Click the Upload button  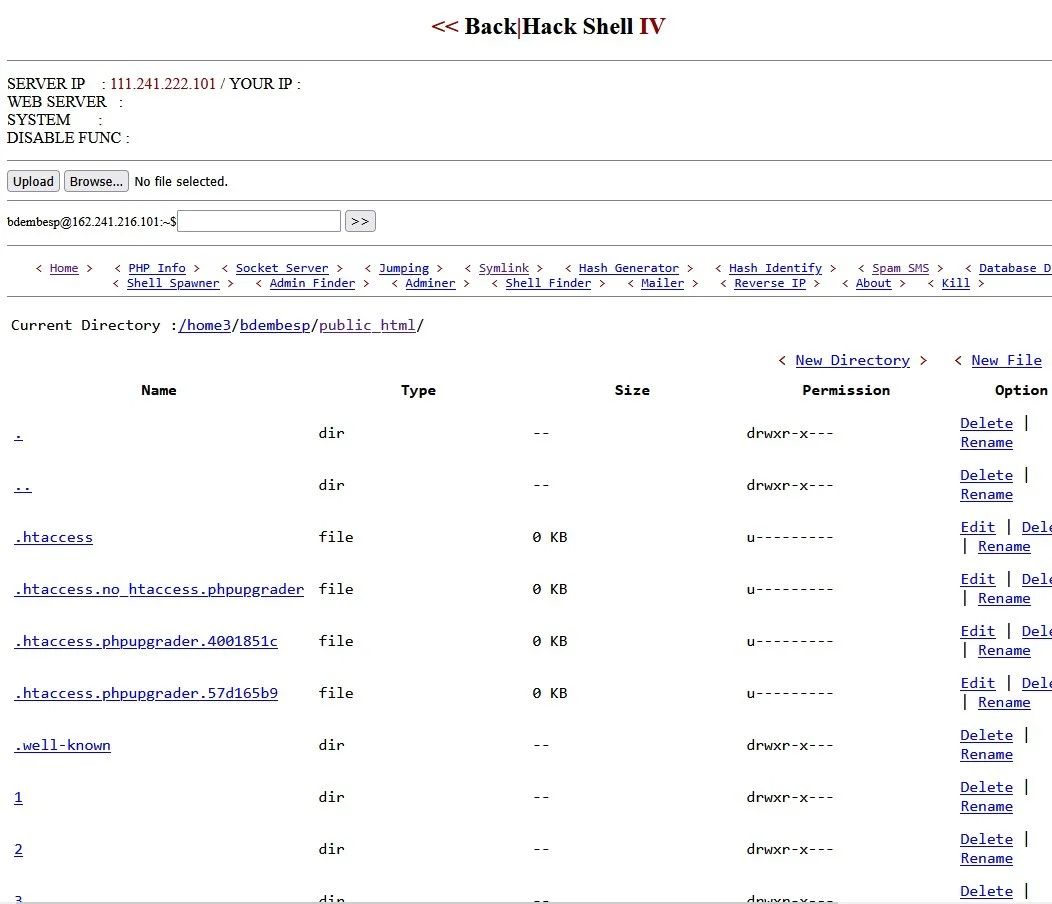tap(33, 181)
